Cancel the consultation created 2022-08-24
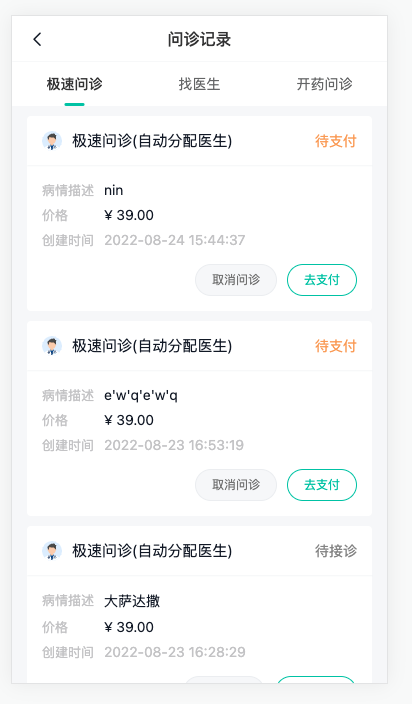Viewport: 412px width, 704px height. (x=236, y=280)
